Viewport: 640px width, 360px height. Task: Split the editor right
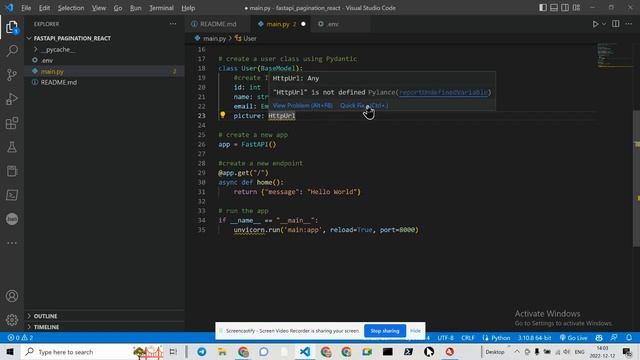(x=616, y=24)
